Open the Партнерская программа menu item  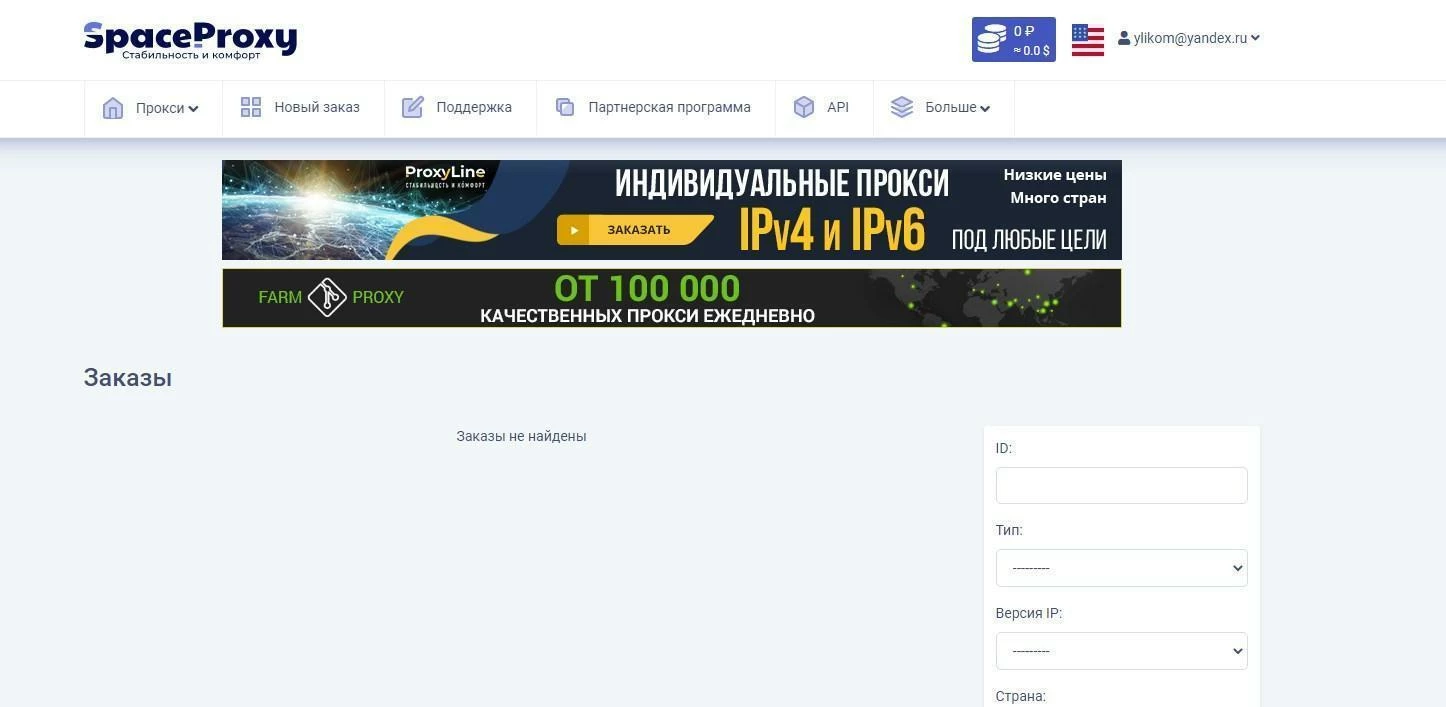[656, 108]
